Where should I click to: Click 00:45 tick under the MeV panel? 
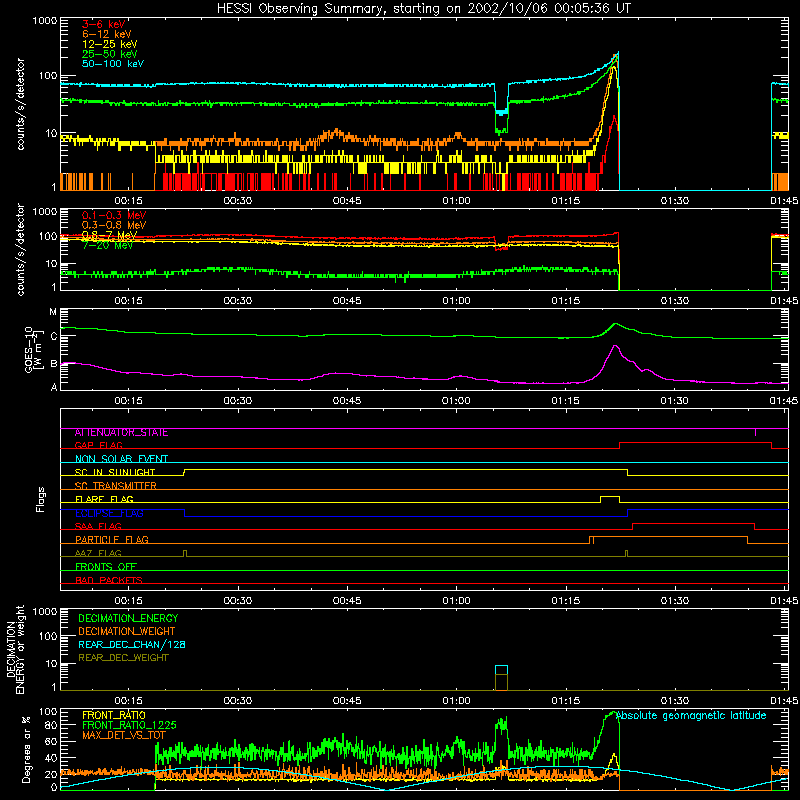click(x=347, y=301)
